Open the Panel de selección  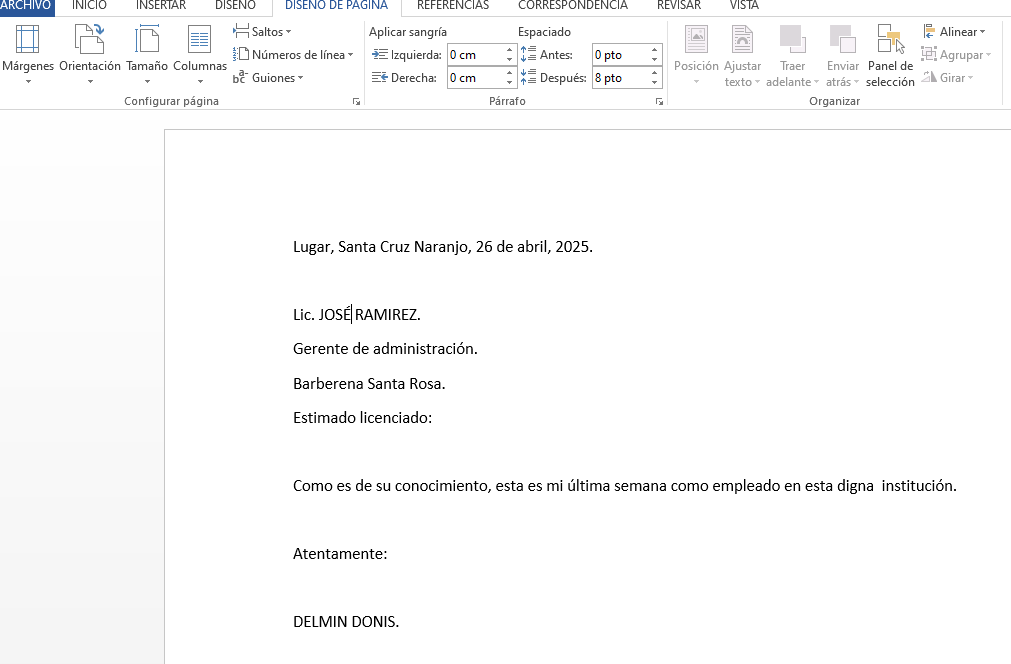tap(890, 55)
